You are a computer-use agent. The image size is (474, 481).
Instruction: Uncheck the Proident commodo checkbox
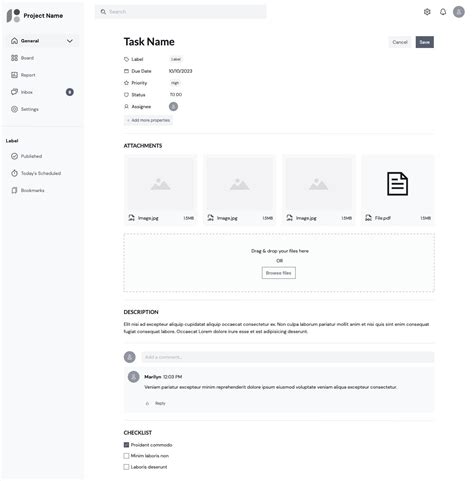(126, 445)
